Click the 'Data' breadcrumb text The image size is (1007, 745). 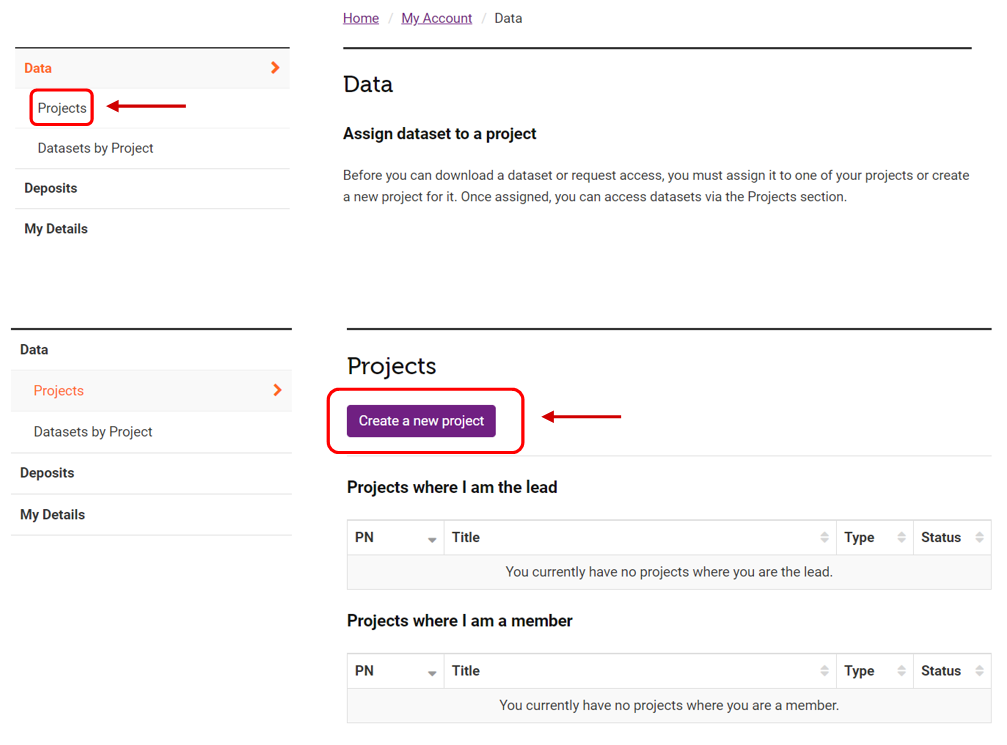[x=508, y=18]
